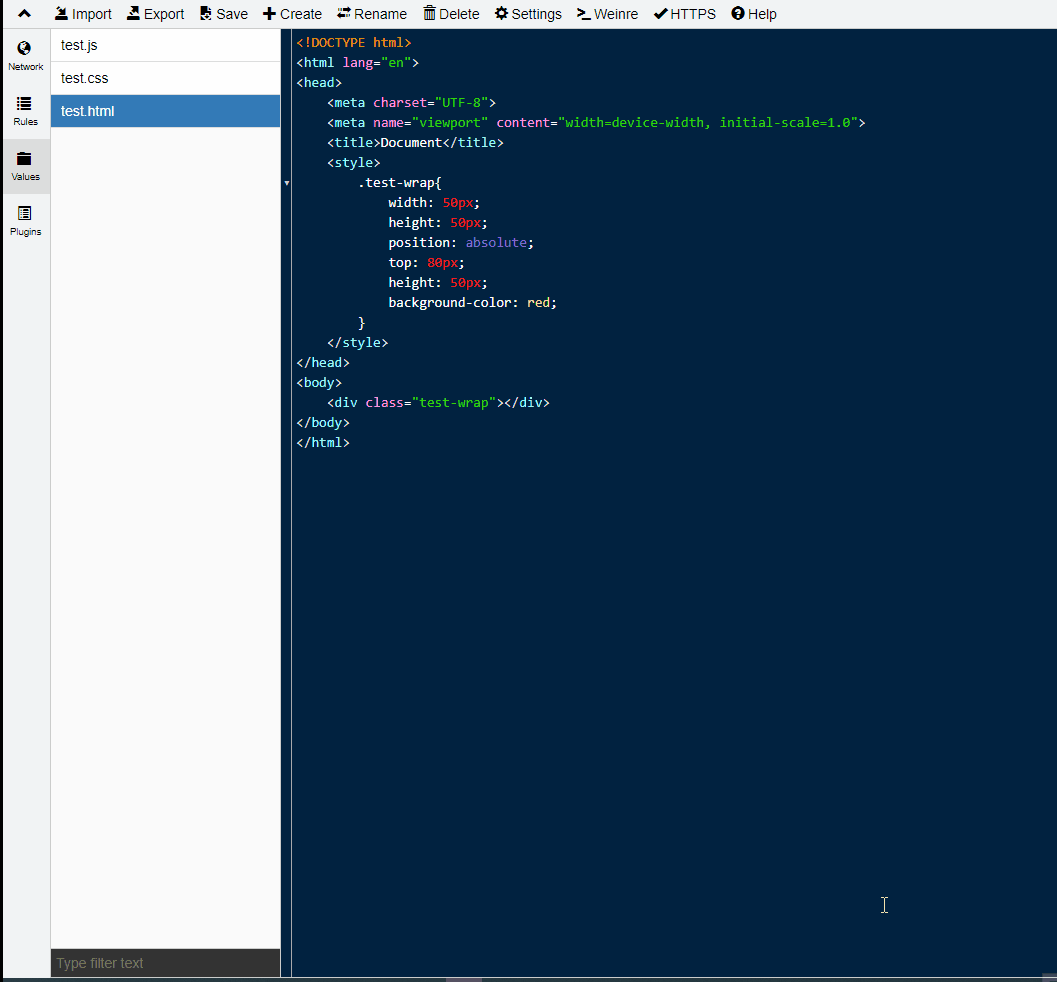Click the title Document line in the editor

click(x=415, y=142)
